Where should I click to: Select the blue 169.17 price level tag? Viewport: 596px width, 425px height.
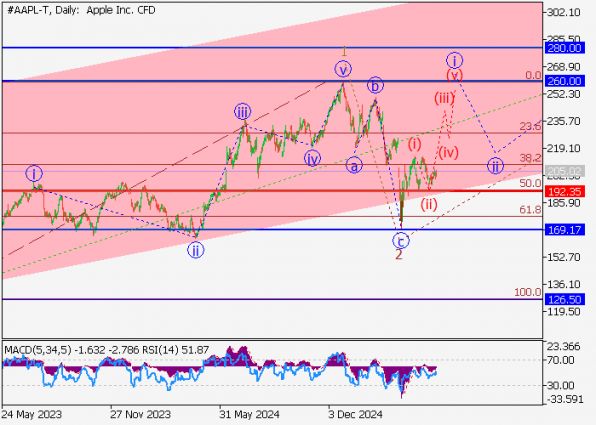point(564,230)
